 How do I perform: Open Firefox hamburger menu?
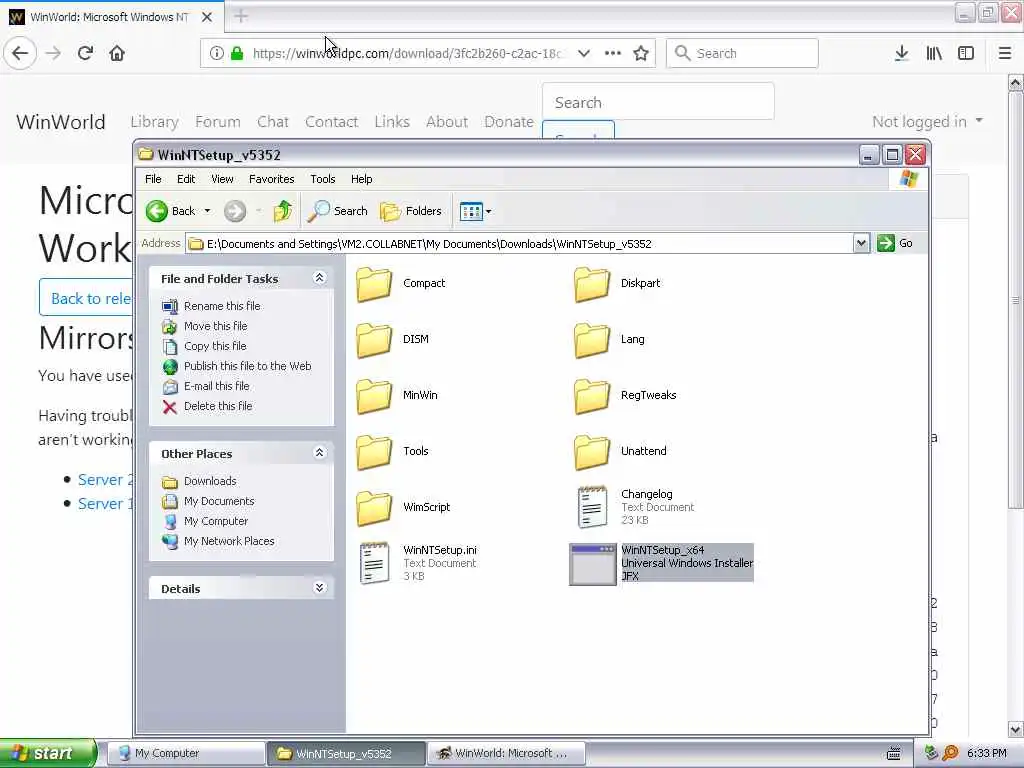pyautogui.click(x=1004, y=53)
